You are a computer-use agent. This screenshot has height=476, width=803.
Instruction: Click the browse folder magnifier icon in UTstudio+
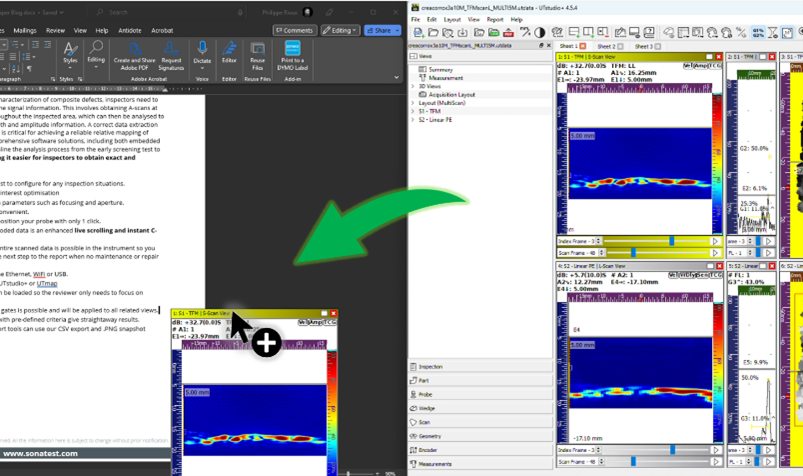[448, 32]
